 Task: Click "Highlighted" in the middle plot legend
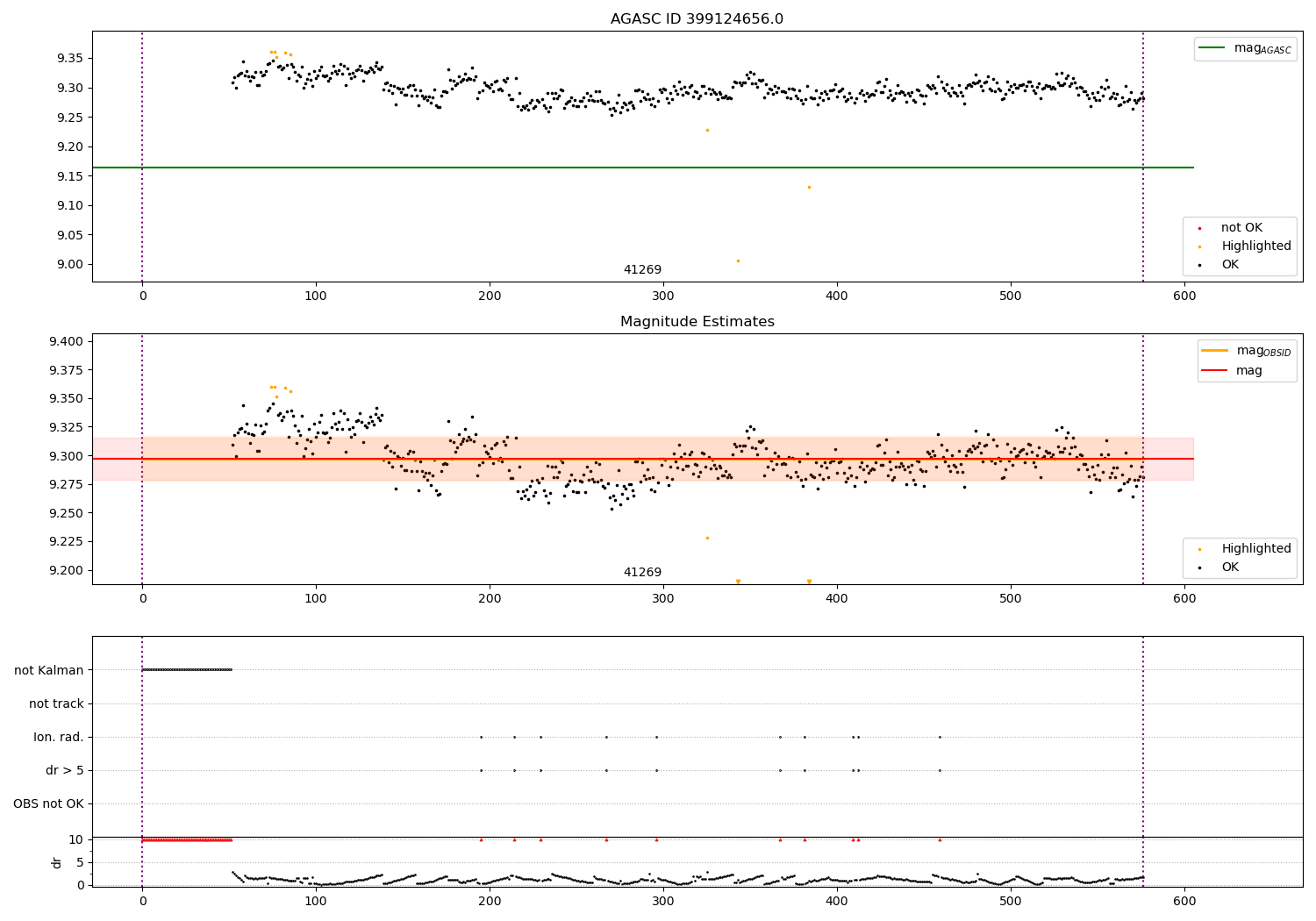pos(1256,549)
